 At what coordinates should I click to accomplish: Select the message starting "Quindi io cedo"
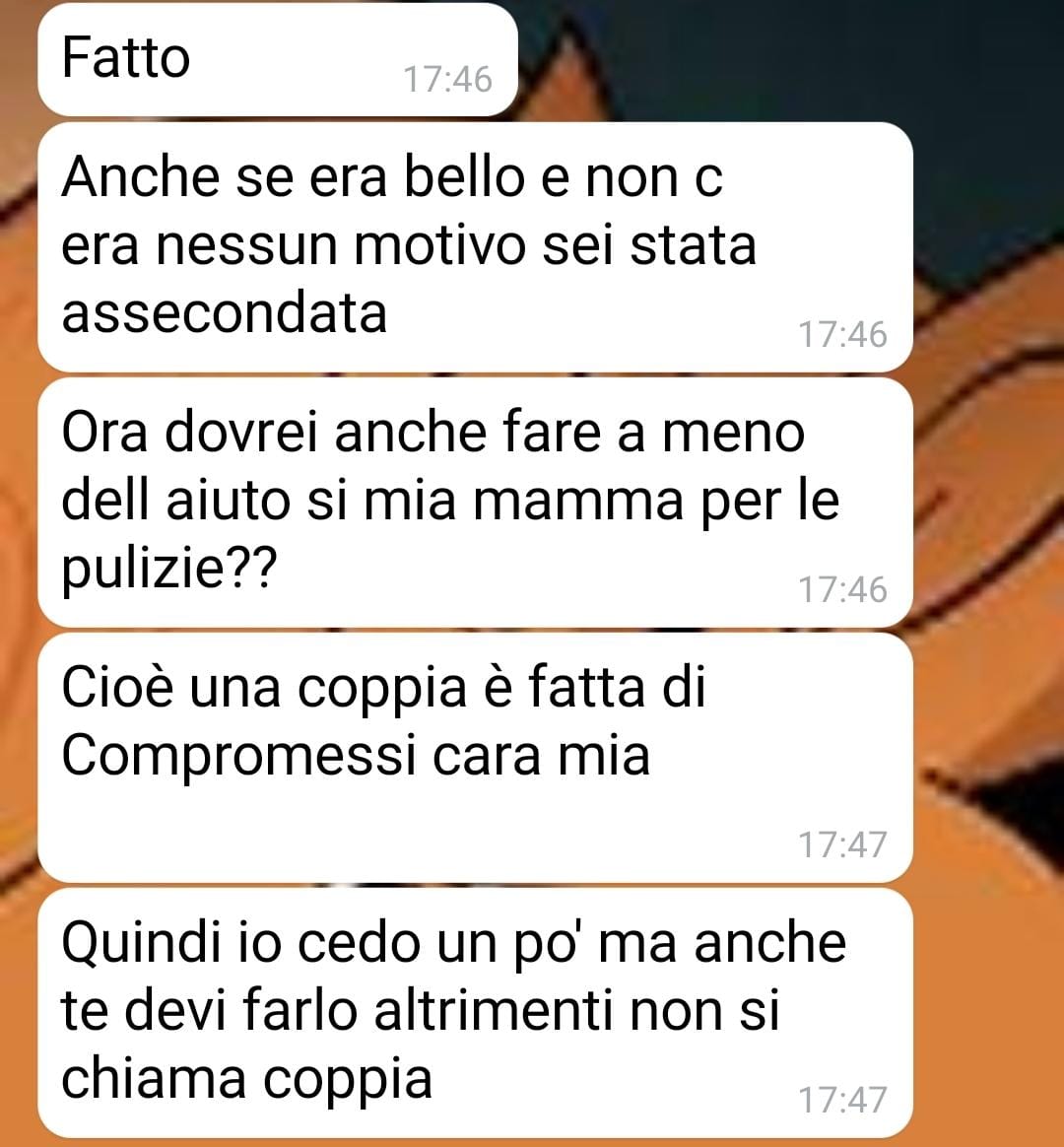click(475, 1013)
